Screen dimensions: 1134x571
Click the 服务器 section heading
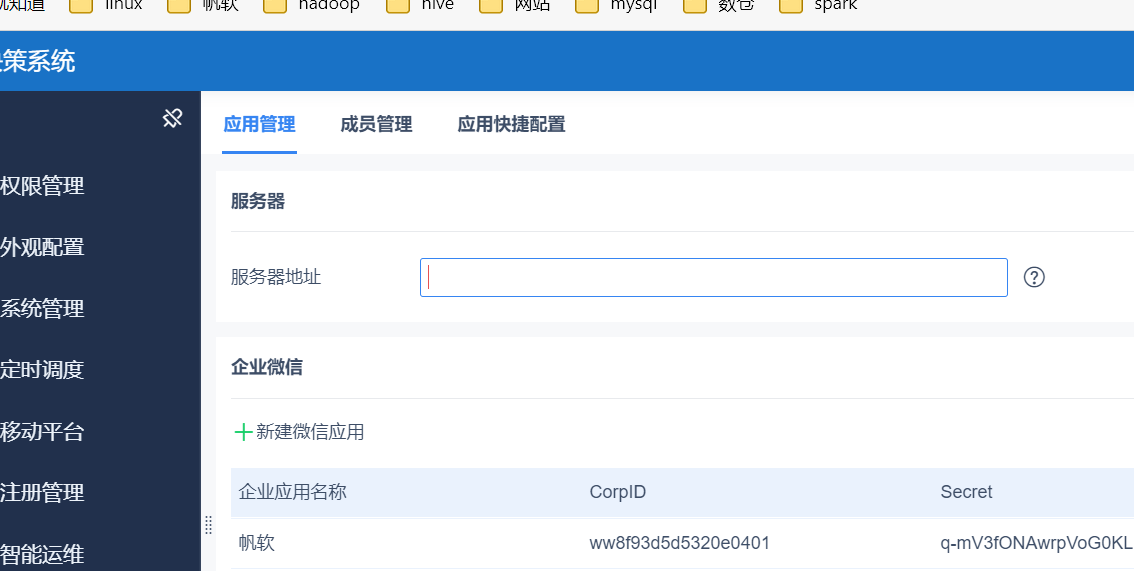click(x=258, y=202)
